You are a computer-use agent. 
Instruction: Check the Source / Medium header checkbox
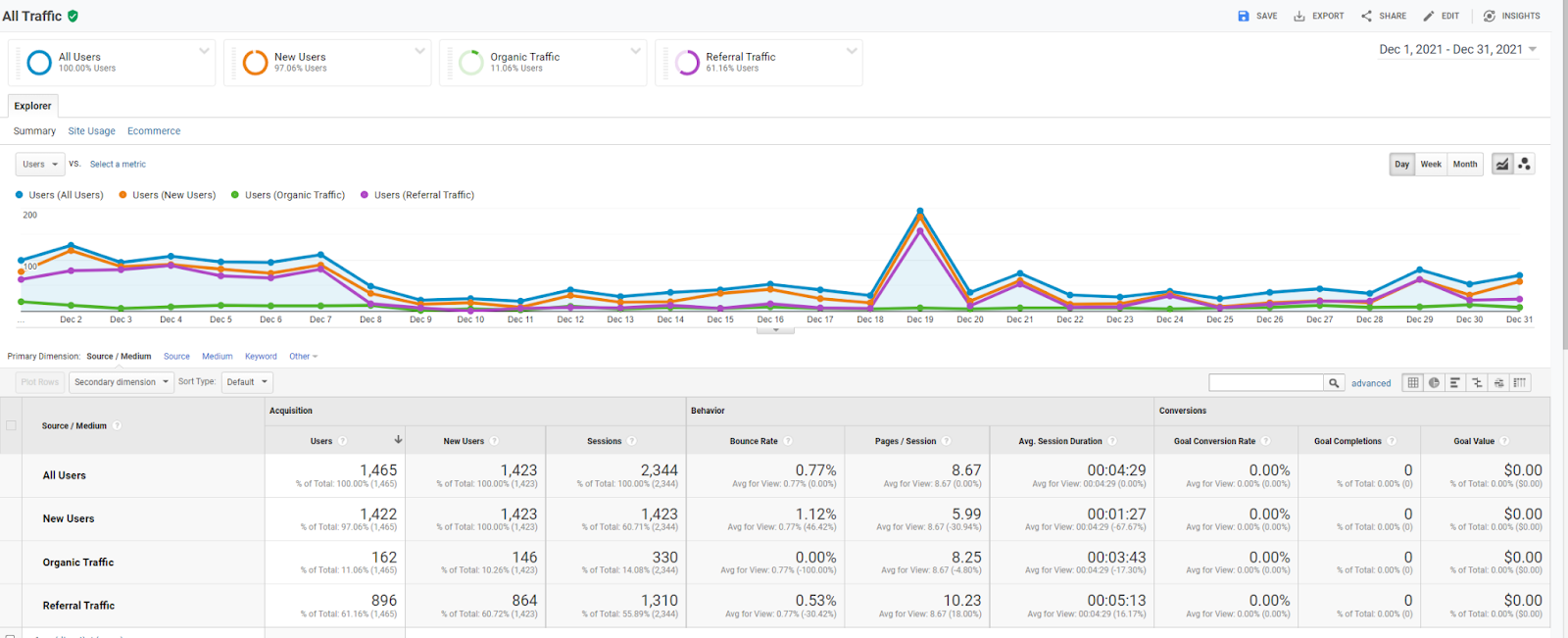(x=12, y=425)
